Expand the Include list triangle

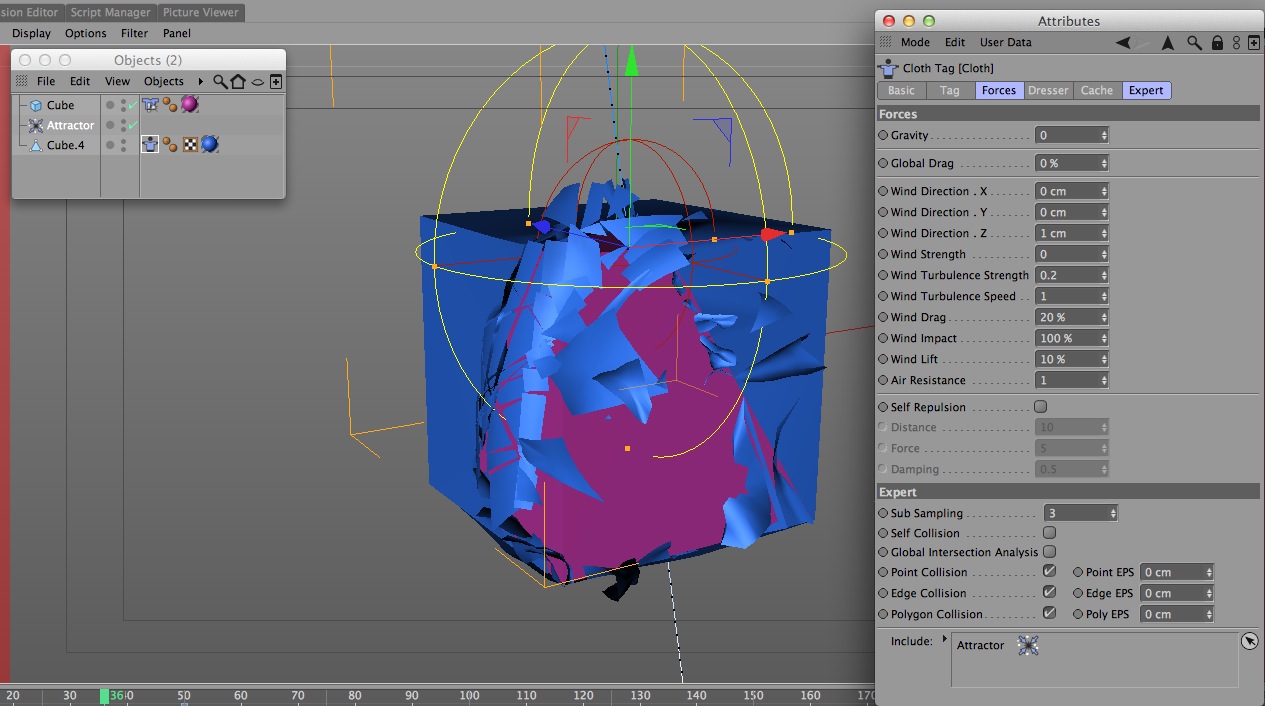coord(945,638)
